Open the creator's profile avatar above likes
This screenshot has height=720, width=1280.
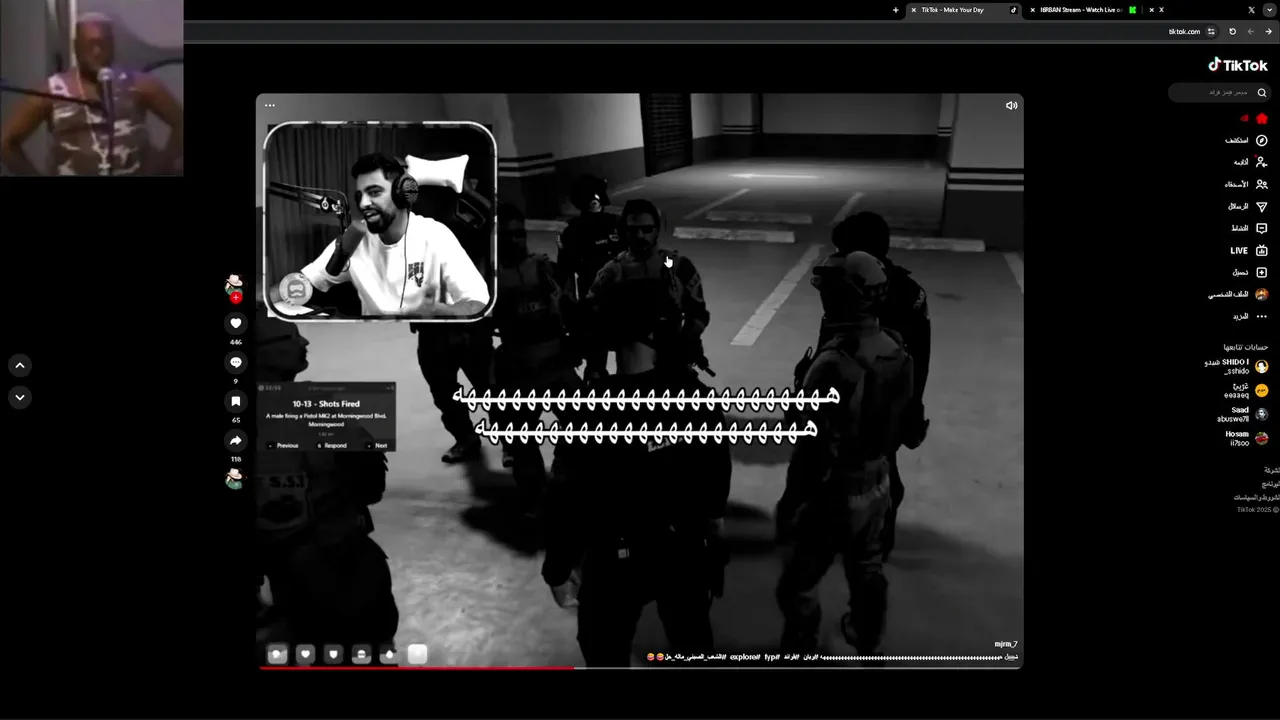click(234, 284)
